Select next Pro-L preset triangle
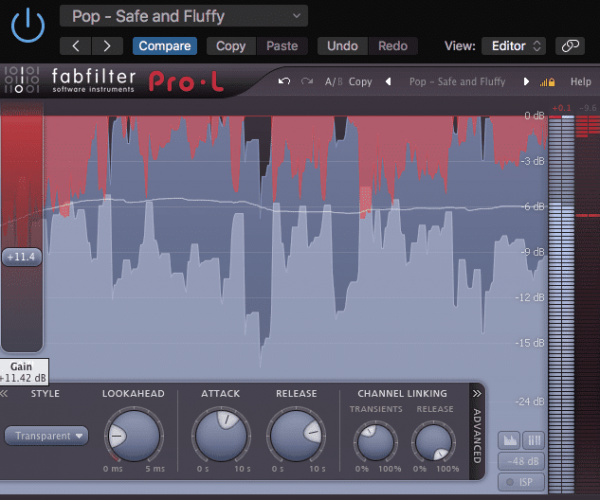 click(526, 81)
